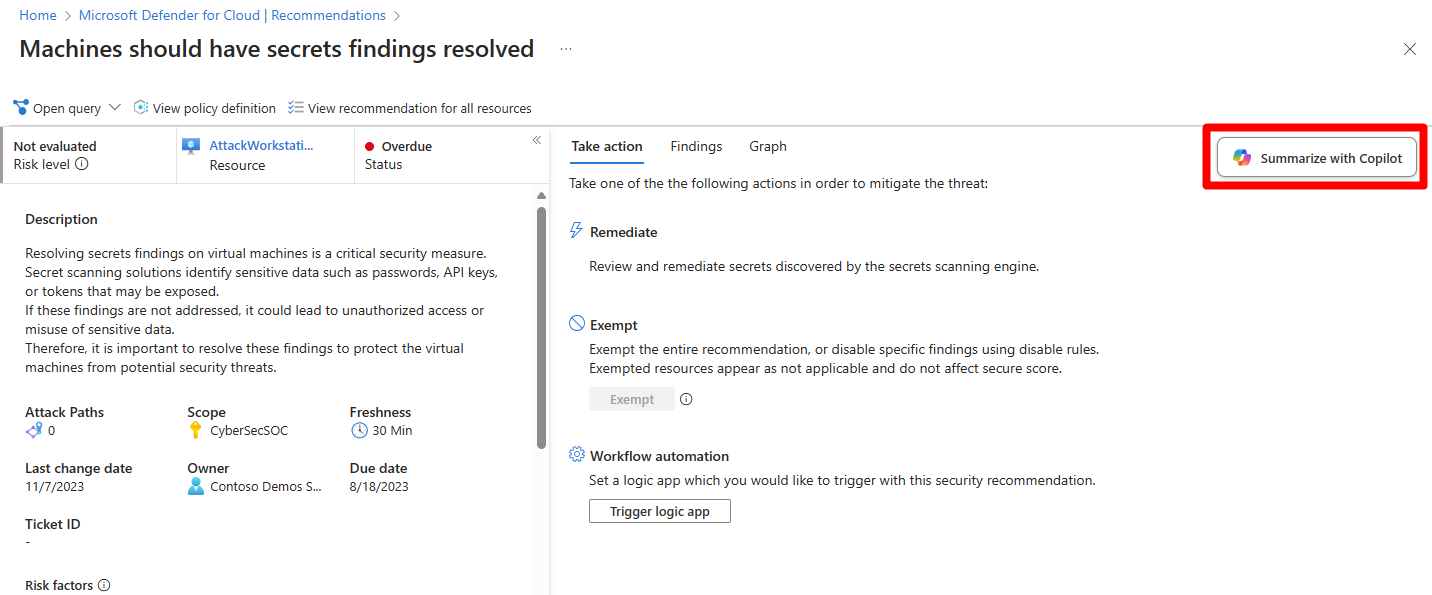Screen dimensions: 1432x595
Task: Open Microsoft Defender for Cloud Recommendations breadcrumb
Action: click(232, 16)
